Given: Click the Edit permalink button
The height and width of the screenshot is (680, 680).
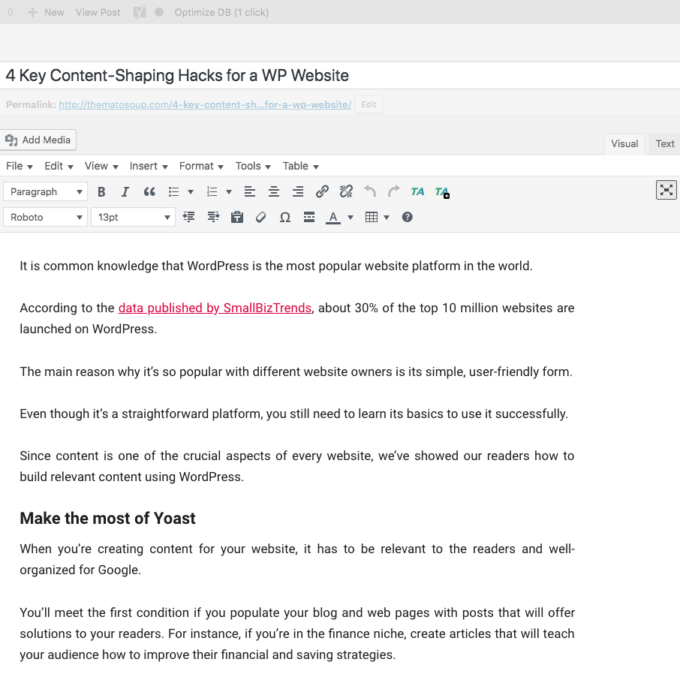Looking at the screenshot, I should (x=369, y=104).
